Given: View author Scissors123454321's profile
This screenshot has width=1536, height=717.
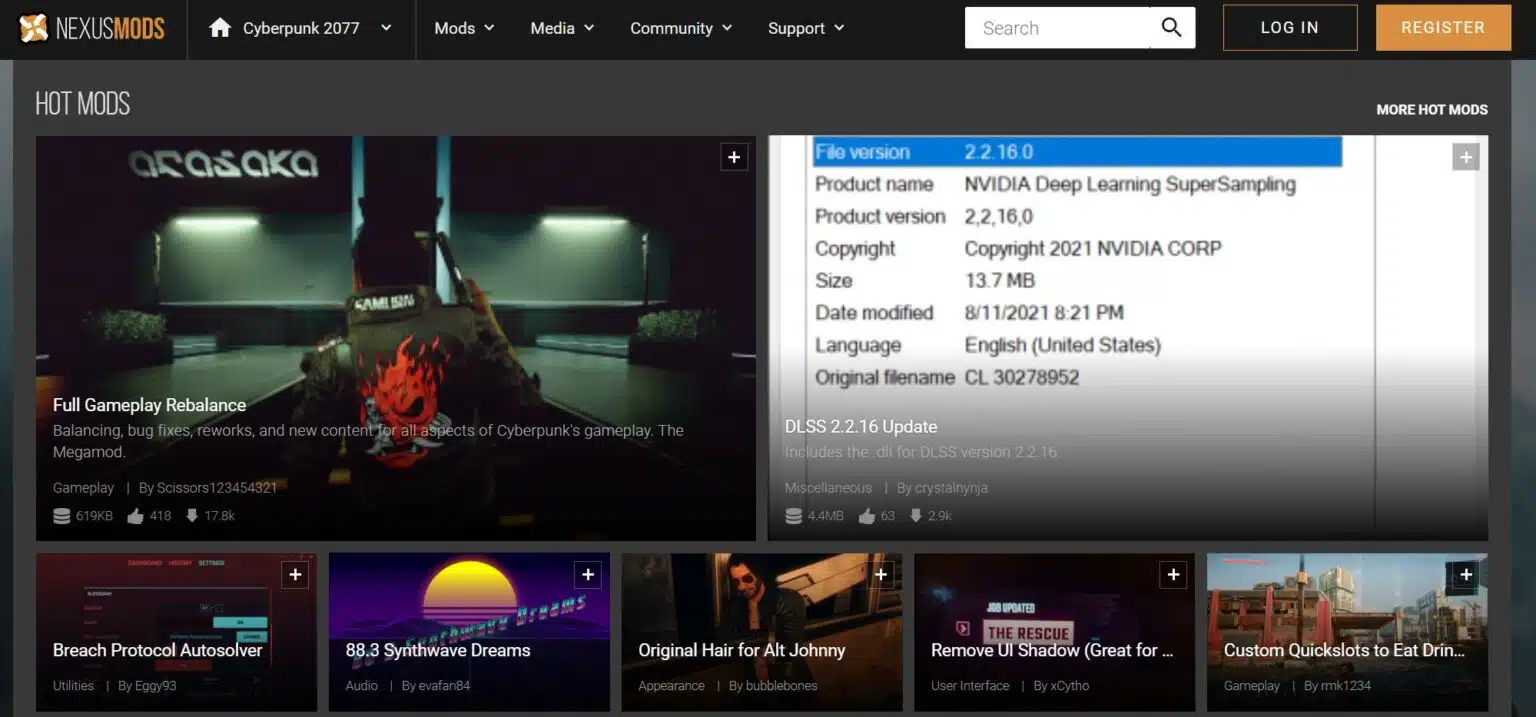Looking at the screenshot, I should pos(217,488).
